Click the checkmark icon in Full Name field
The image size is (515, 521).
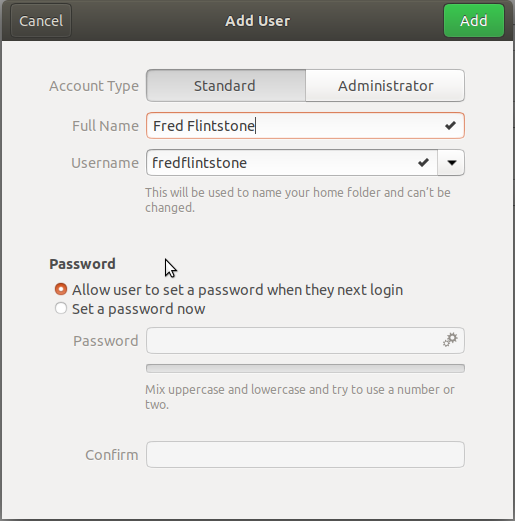(x=450, y=126)
